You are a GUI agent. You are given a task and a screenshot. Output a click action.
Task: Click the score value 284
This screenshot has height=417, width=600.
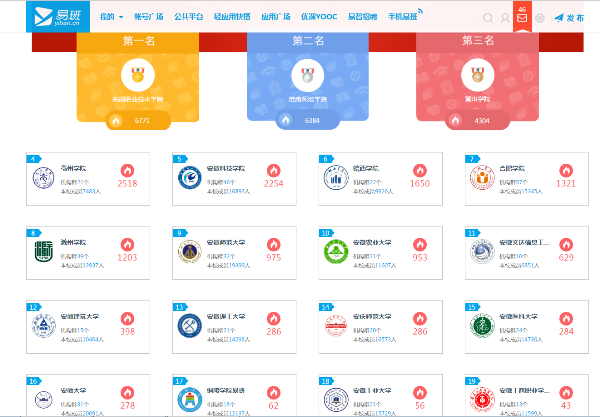click(x=566, y=332)
